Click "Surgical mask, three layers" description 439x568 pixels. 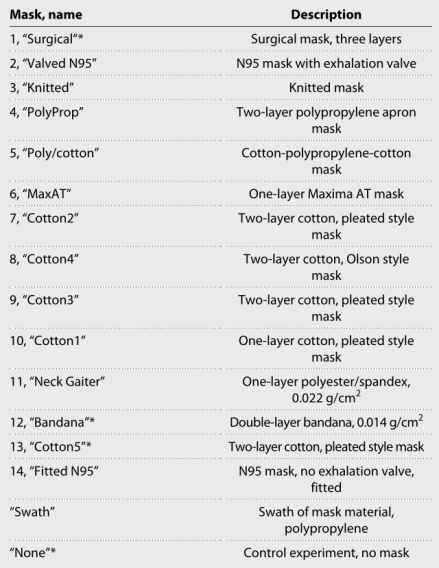point(326,39)
